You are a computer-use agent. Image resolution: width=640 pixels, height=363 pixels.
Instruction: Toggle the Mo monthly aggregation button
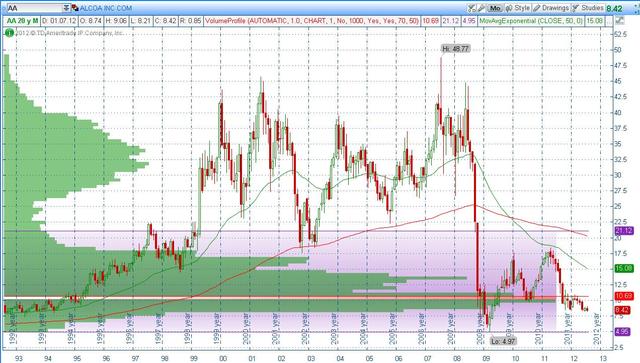coord(495,8)
